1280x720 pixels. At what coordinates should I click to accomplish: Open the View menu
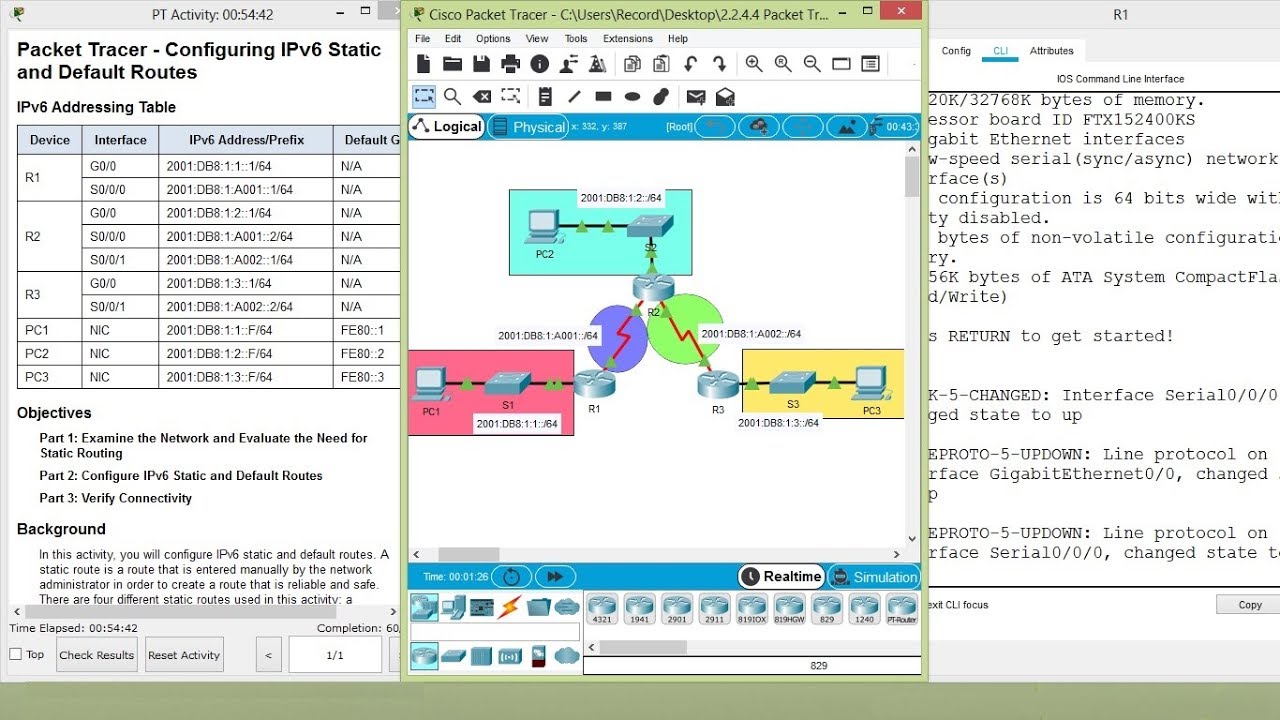(537, 39)
